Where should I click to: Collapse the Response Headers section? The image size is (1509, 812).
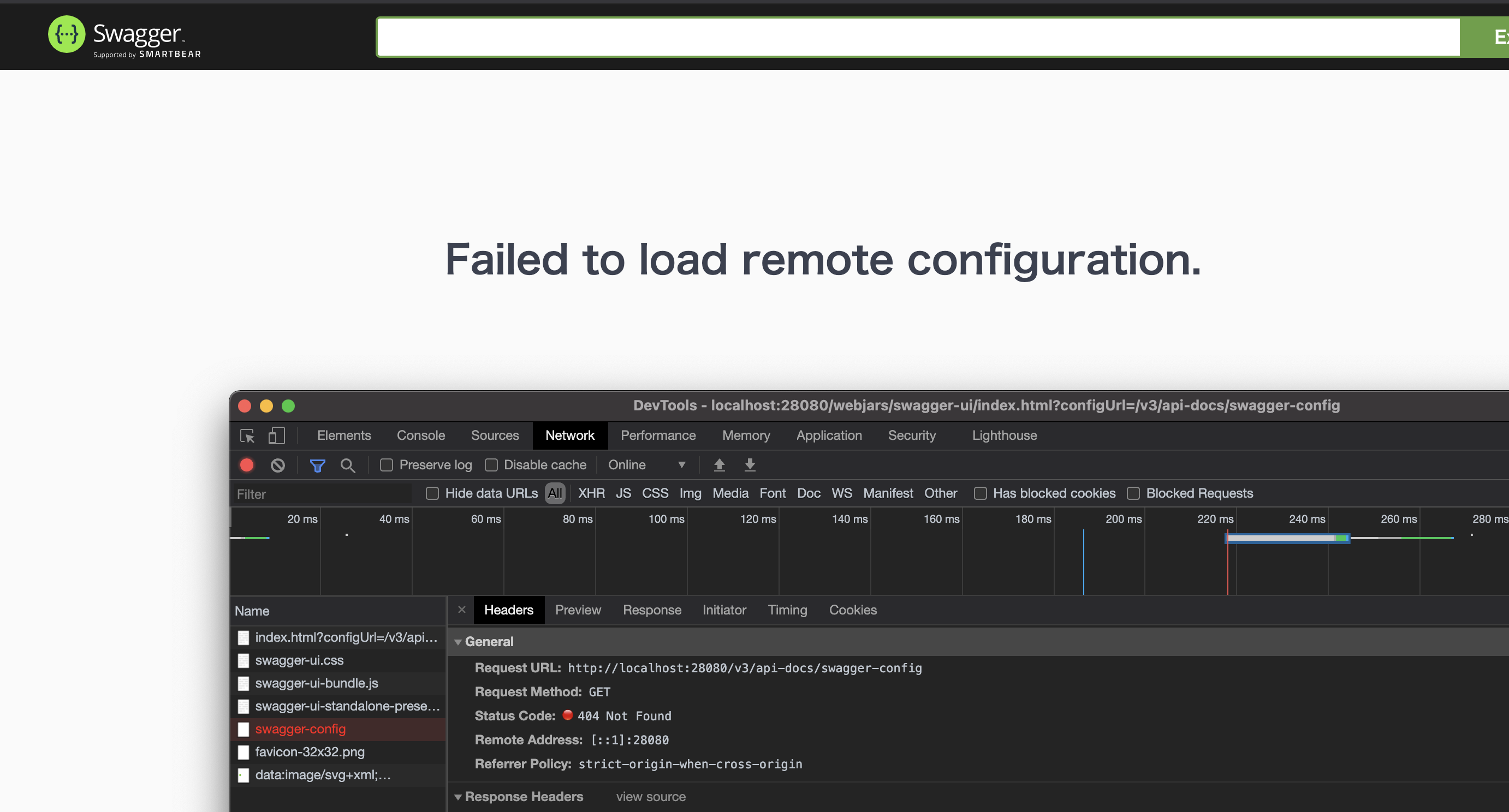[458, 797]
